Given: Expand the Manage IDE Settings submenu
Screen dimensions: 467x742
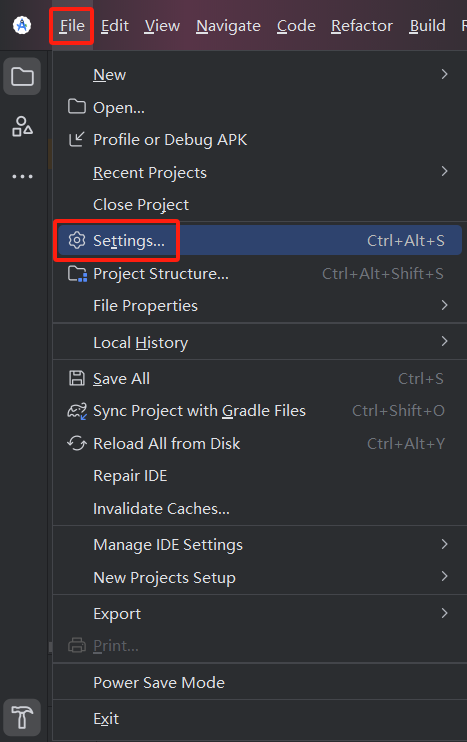Looking at the screenshot, I should click(x=259, y=545).
